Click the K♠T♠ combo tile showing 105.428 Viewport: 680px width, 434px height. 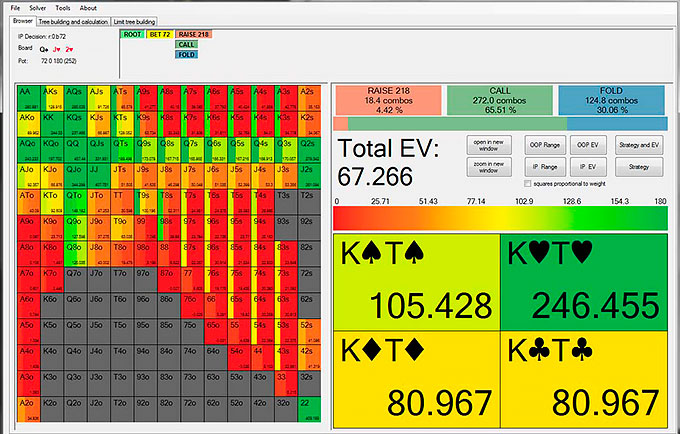(418, 283)
